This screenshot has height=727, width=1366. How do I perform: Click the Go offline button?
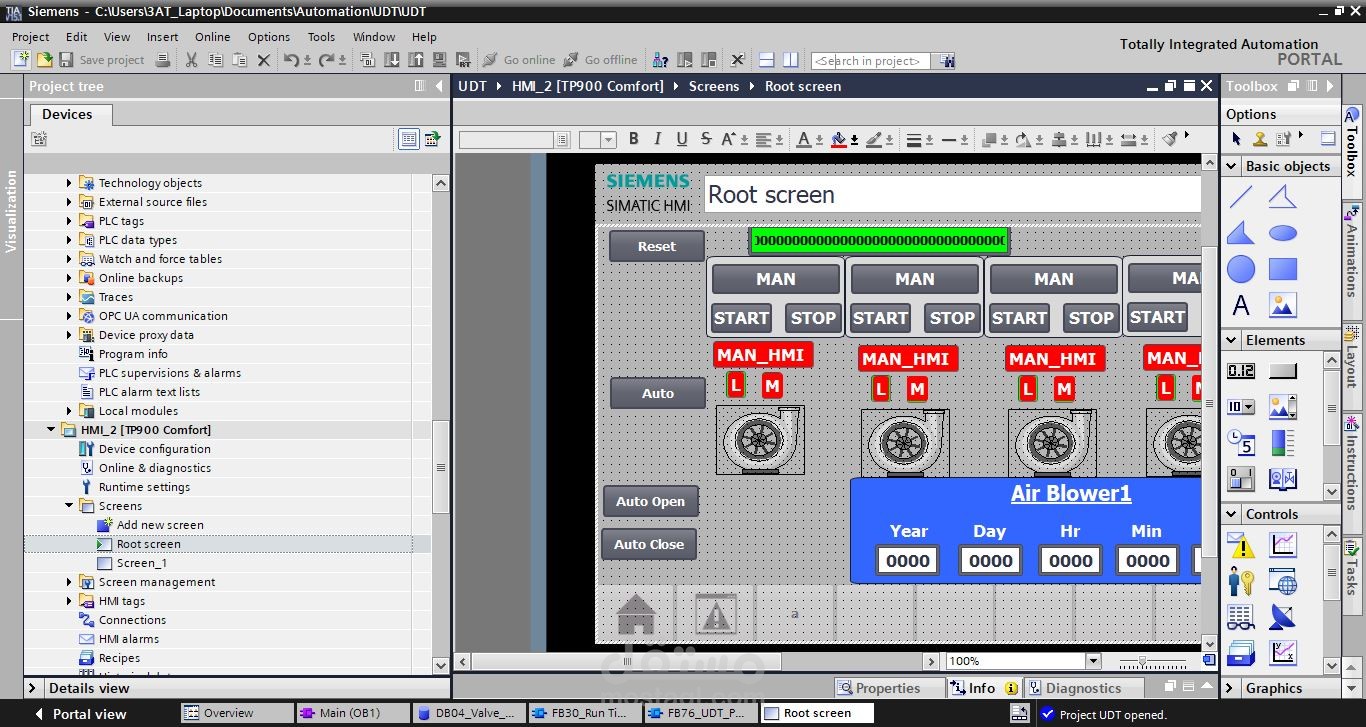coord(600,60)
